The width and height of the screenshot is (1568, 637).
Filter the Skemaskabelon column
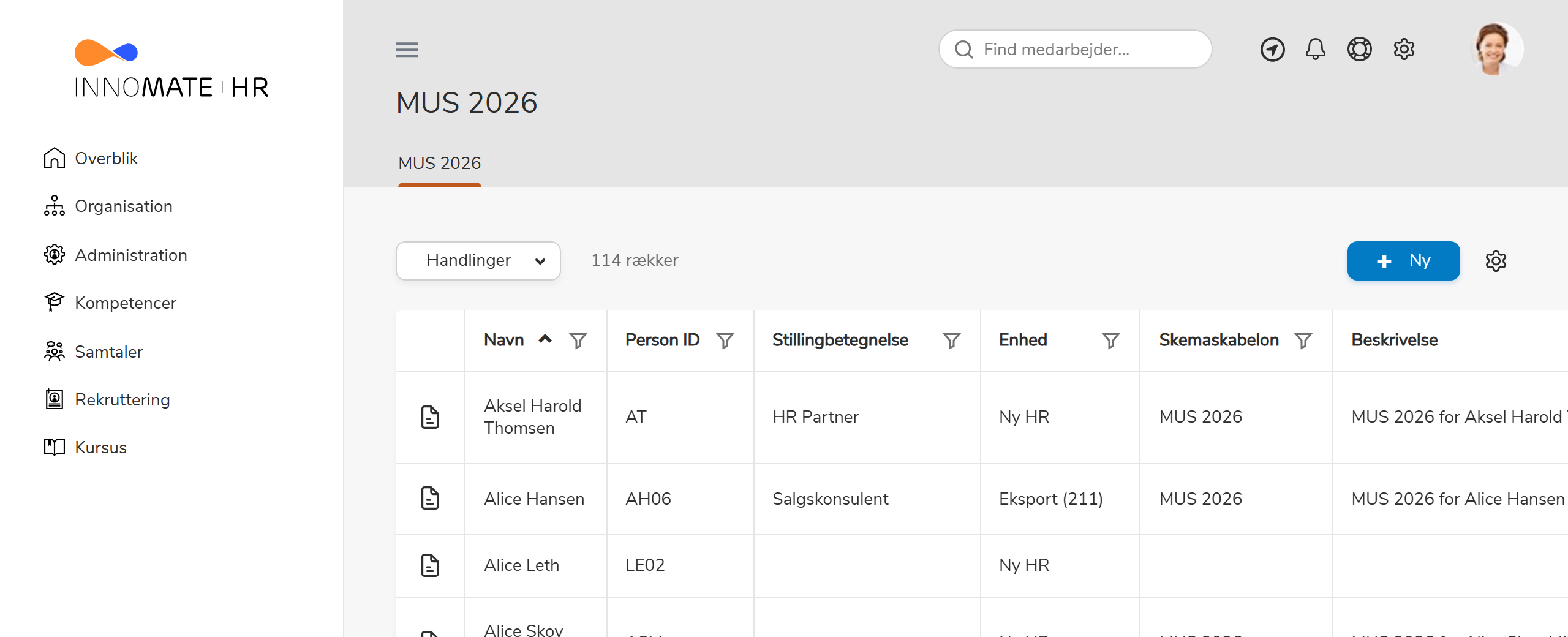point(1303,341)
